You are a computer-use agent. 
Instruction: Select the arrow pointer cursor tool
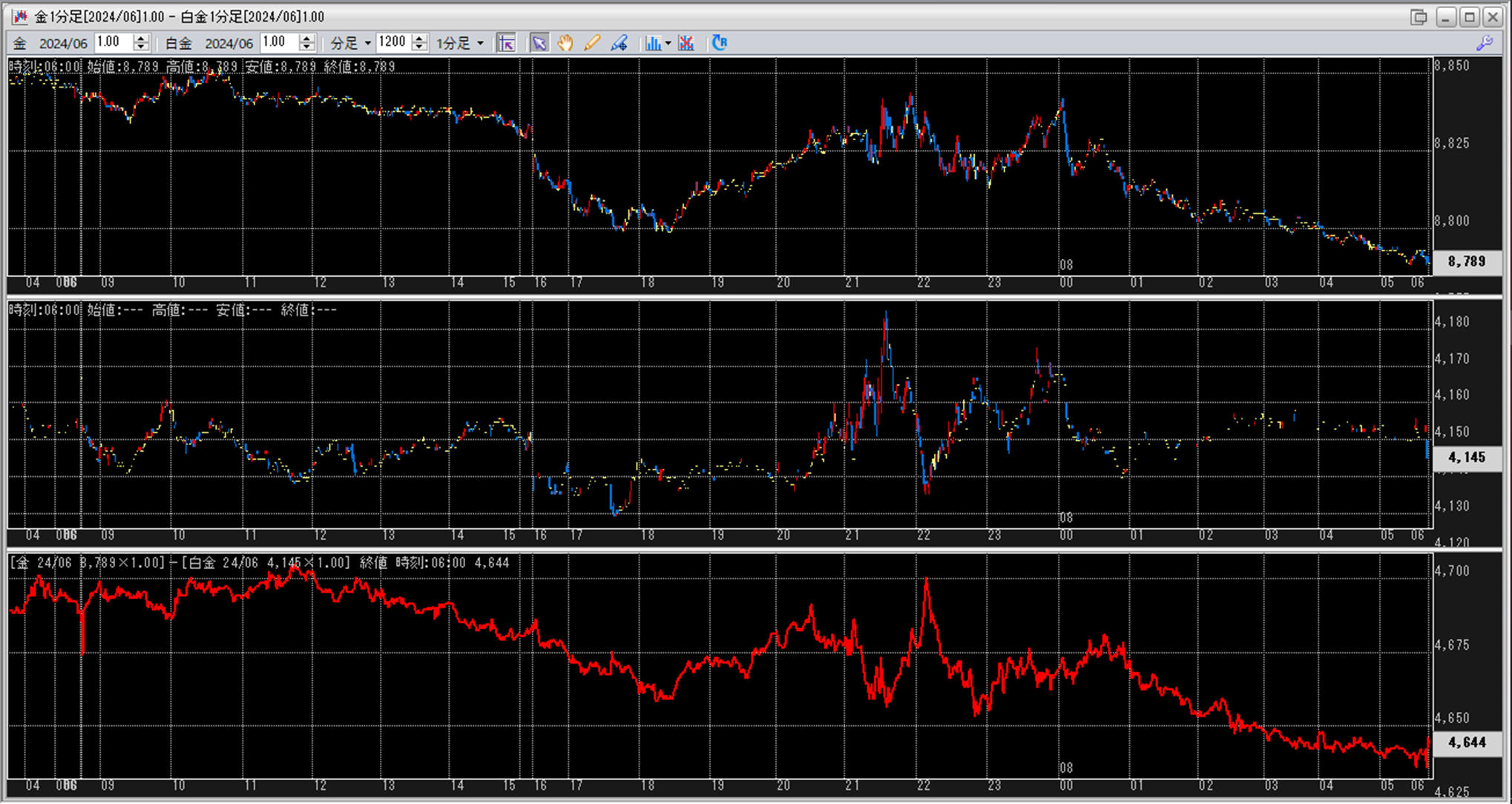tap(539, 43)
